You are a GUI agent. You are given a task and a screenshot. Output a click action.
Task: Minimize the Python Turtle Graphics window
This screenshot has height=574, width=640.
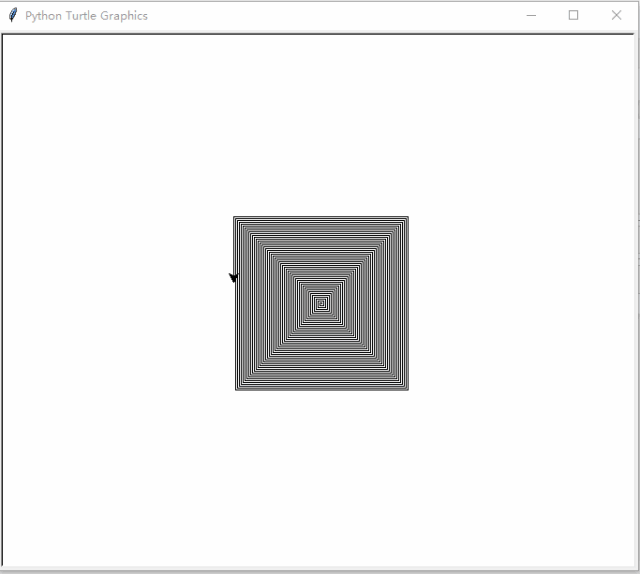point(531,16)
